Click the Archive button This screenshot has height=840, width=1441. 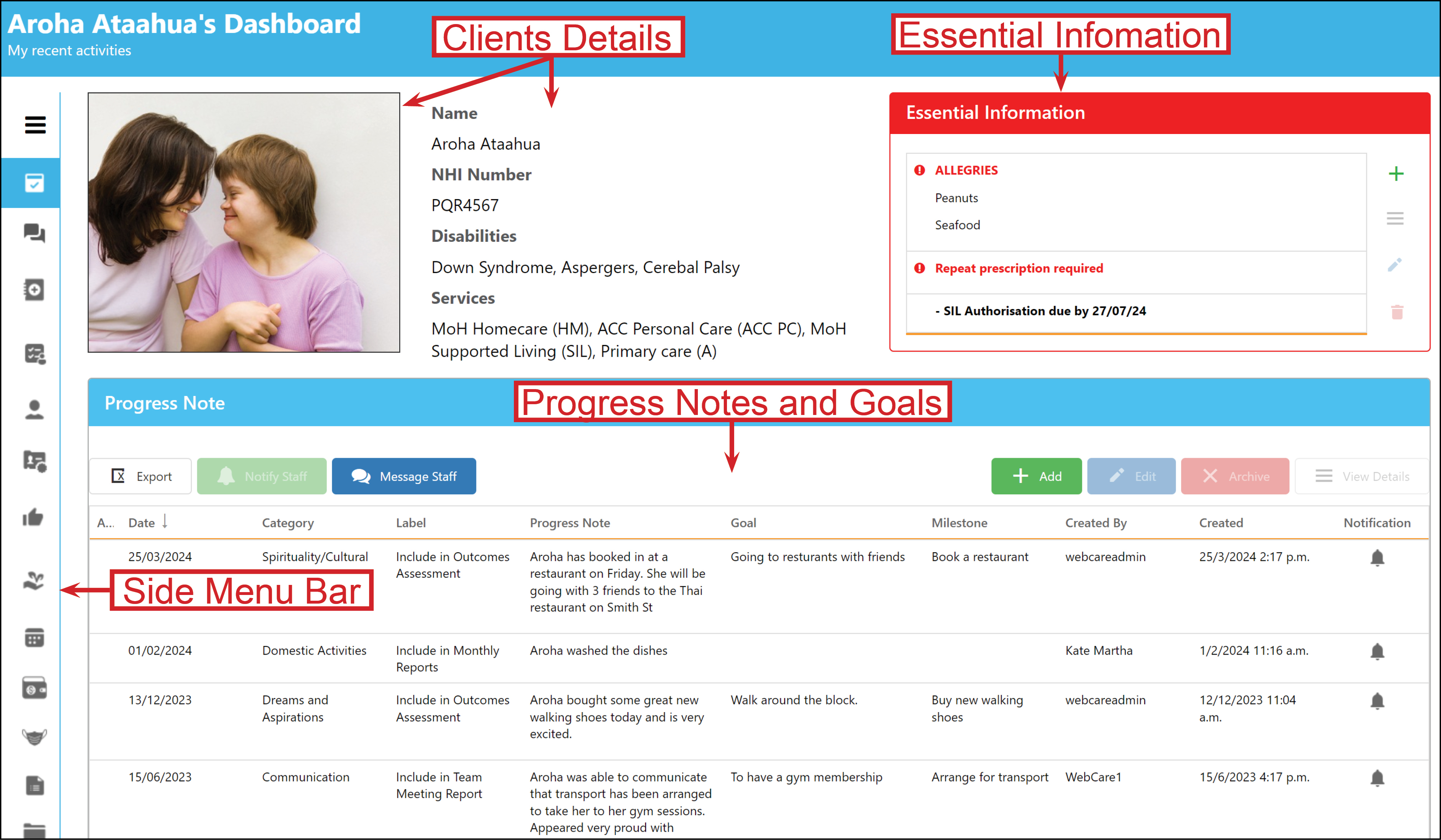(x=1235, y=476)
